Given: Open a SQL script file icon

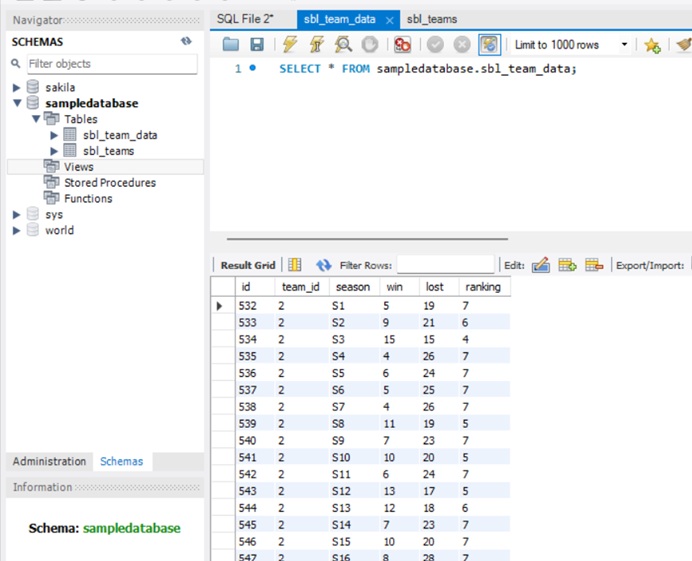Looking at the screenshot, I should [231, 45].
